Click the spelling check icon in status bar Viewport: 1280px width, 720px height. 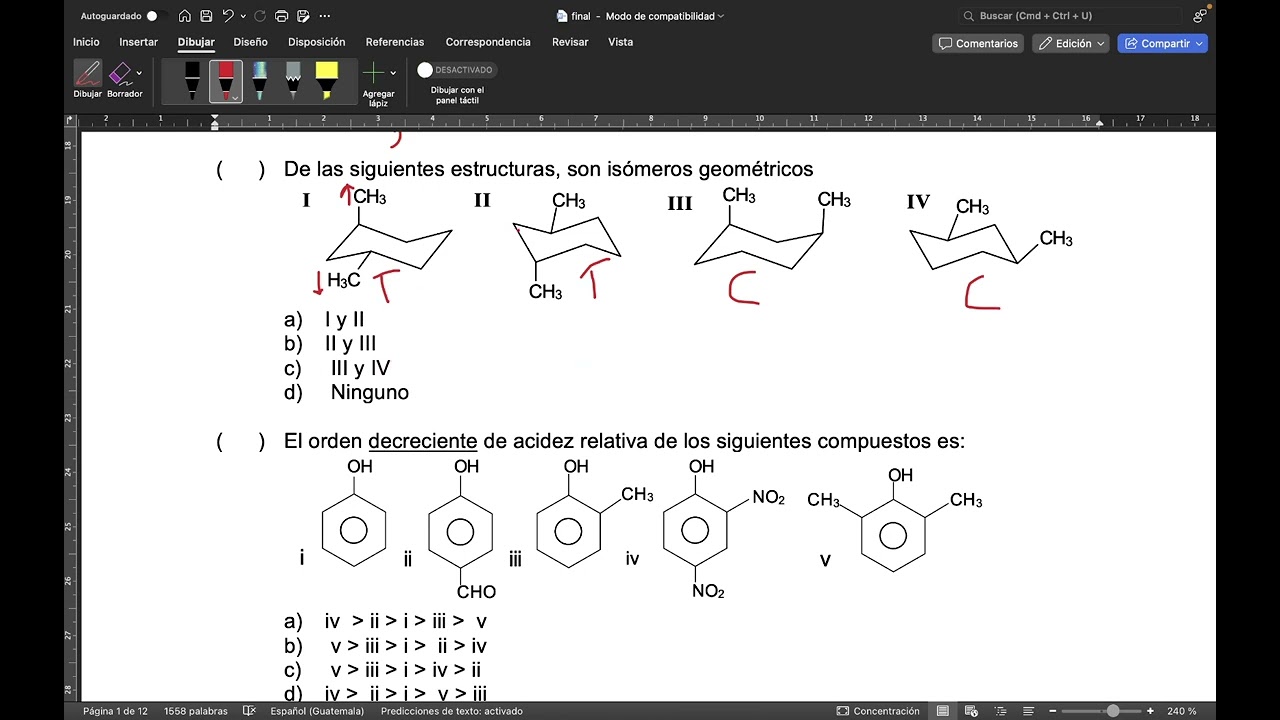(x=249, y=711)
